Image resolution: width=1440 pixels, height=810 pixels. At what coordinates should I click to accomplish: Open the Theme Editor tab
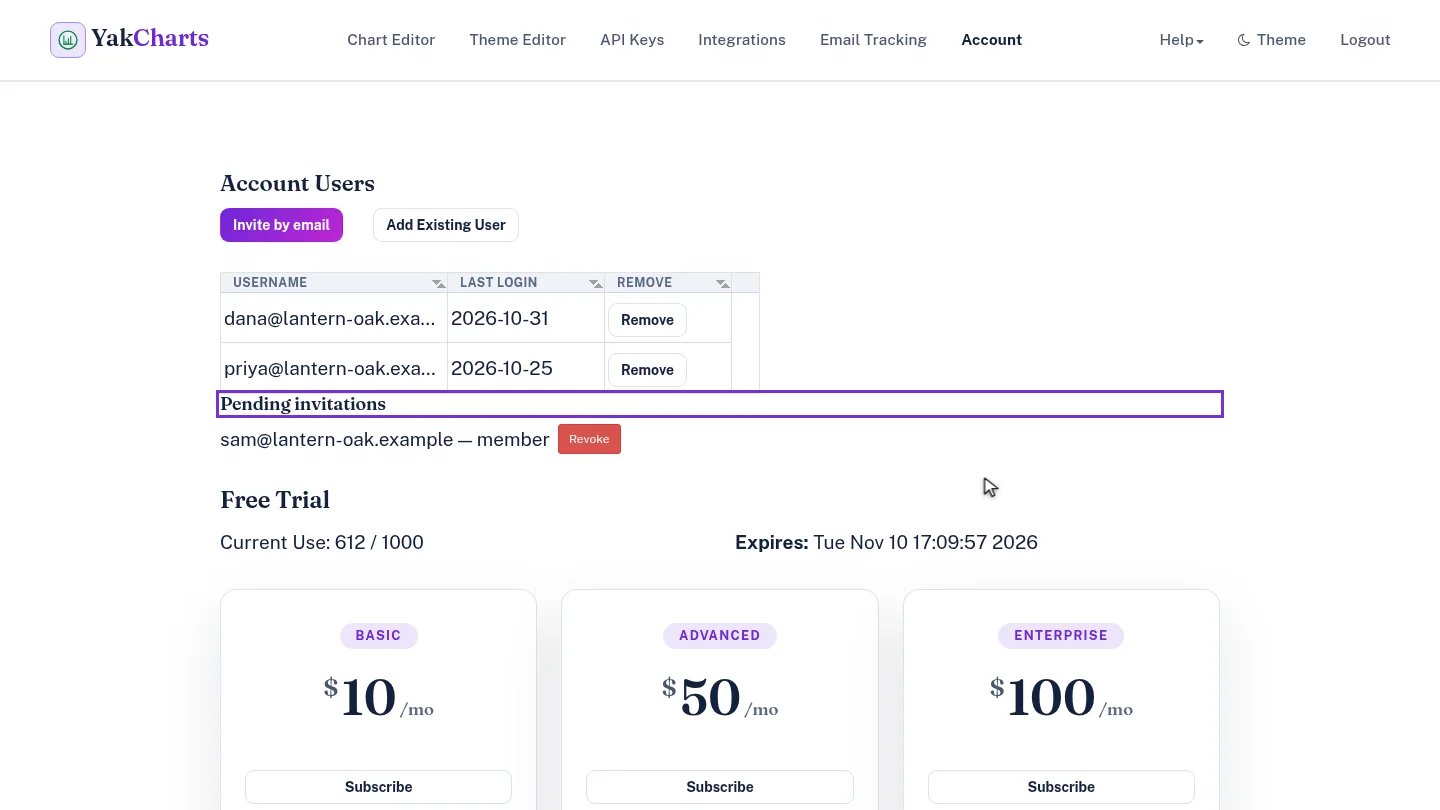click(x=517, y=40)
